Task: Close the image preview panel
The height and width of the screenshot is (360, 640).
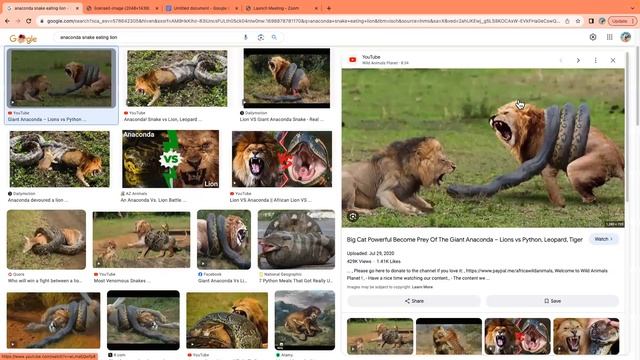Action: click(613, 60)
